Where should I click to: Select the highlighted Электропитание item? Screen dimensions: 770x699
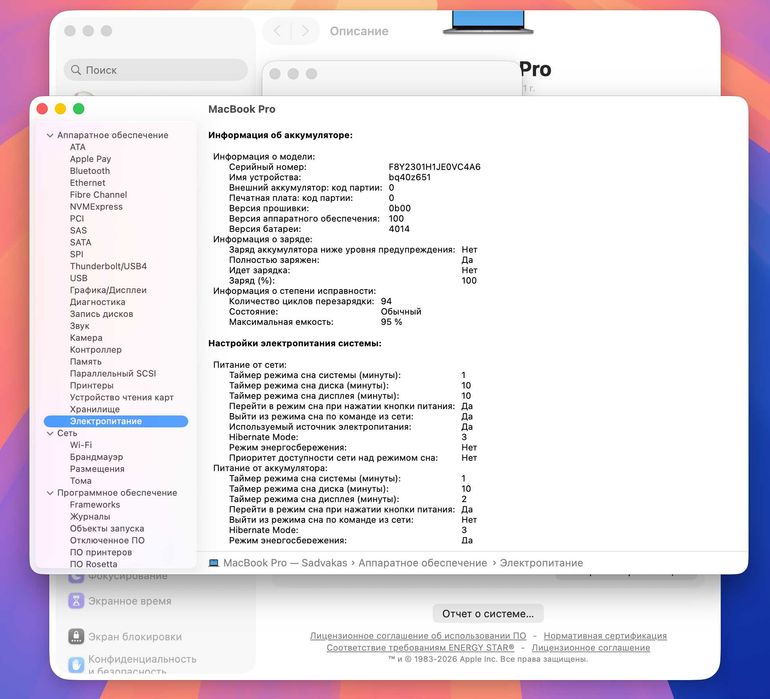(116, 421)
